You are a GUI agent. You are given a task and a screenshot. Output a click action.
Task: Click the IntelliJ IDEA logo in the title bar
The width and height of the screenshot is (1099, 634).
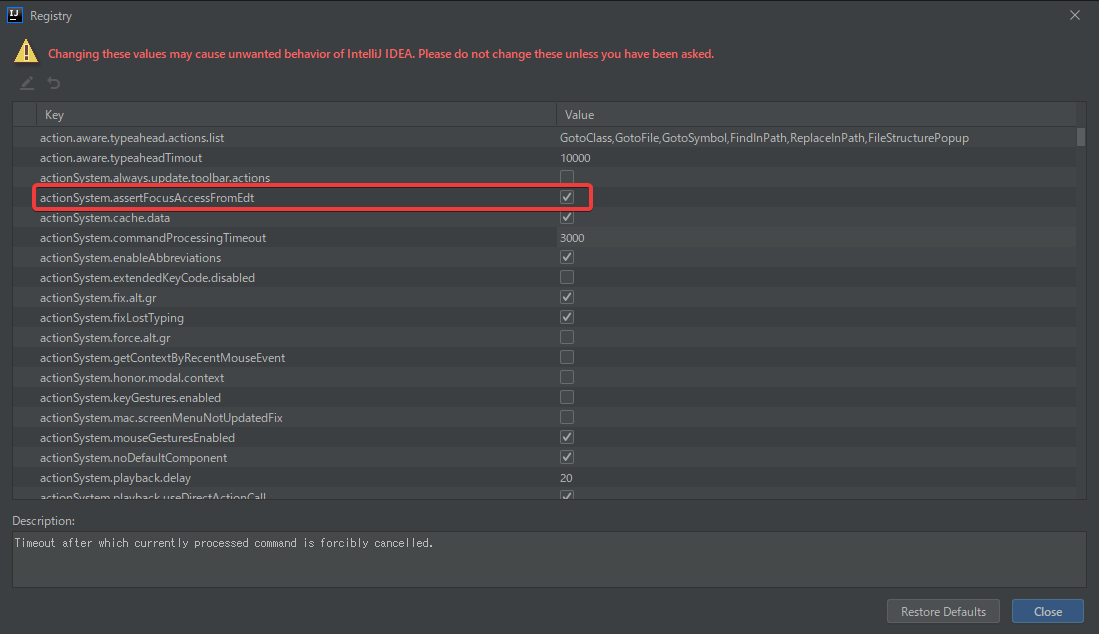click(x=15, y=16)
